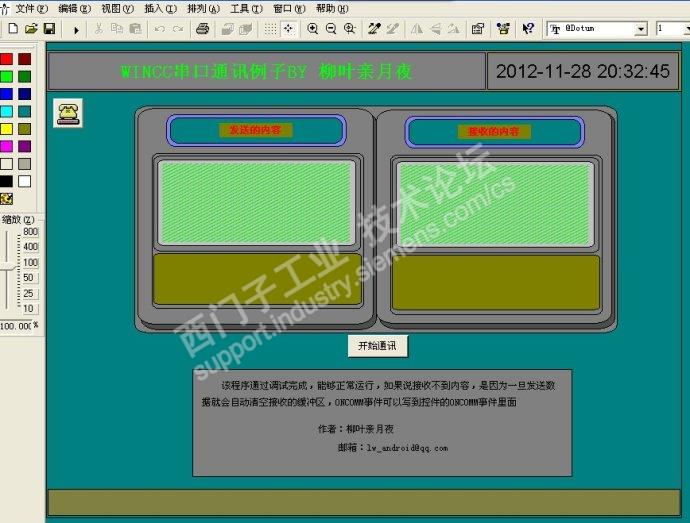Viewport: 690px width, 523px height.
Task: Open the 排列 menu
Action: pos(203,8)
